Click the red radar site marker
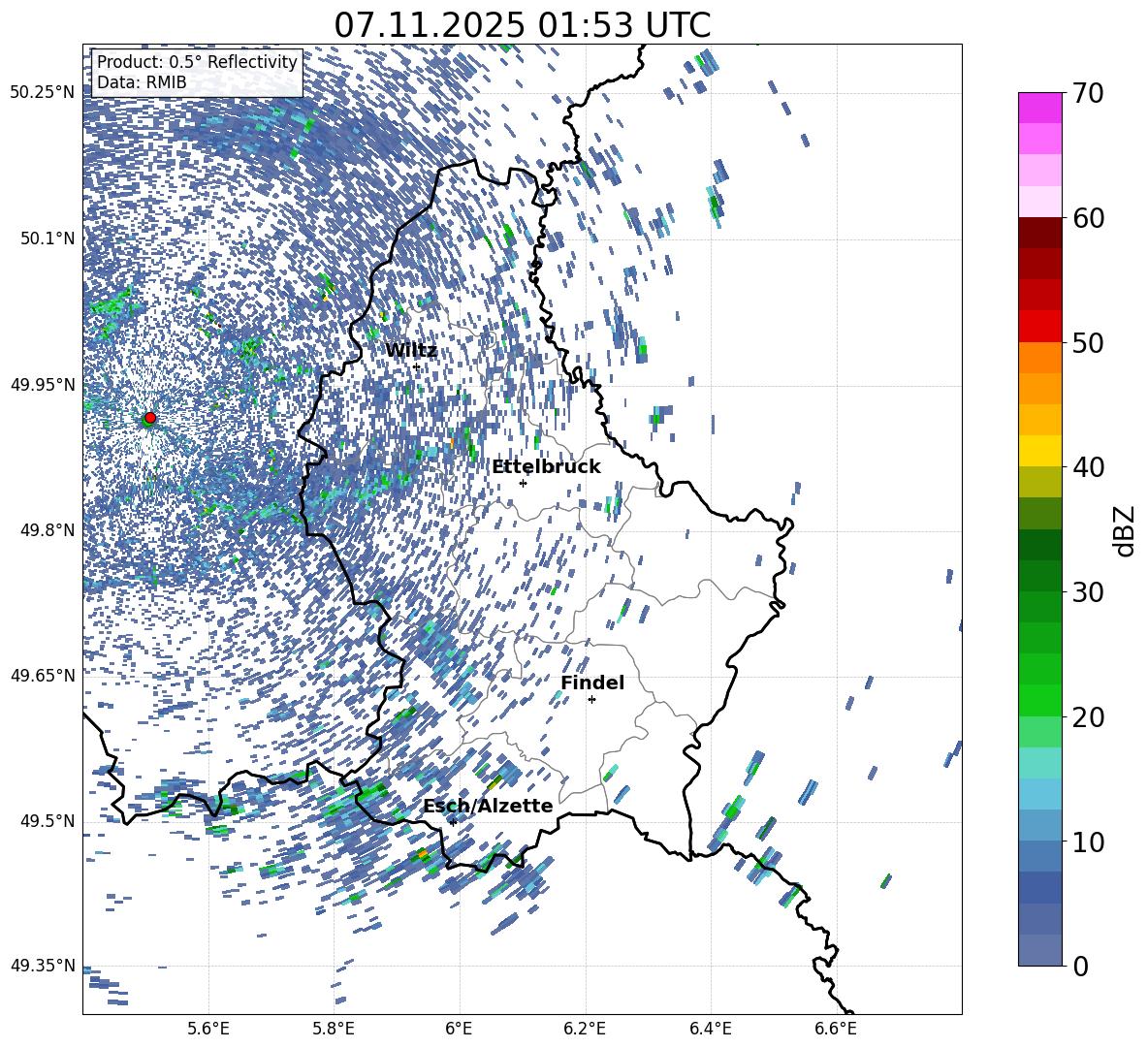Viewport: 1148px width, 1048px height. coord(150,418)
